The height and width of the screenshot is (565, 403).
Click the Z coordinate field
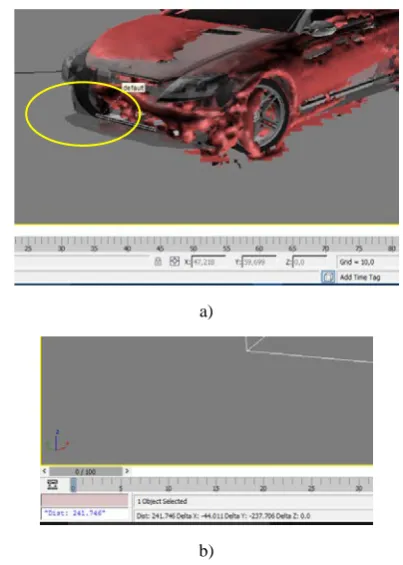tap(309, 262)
